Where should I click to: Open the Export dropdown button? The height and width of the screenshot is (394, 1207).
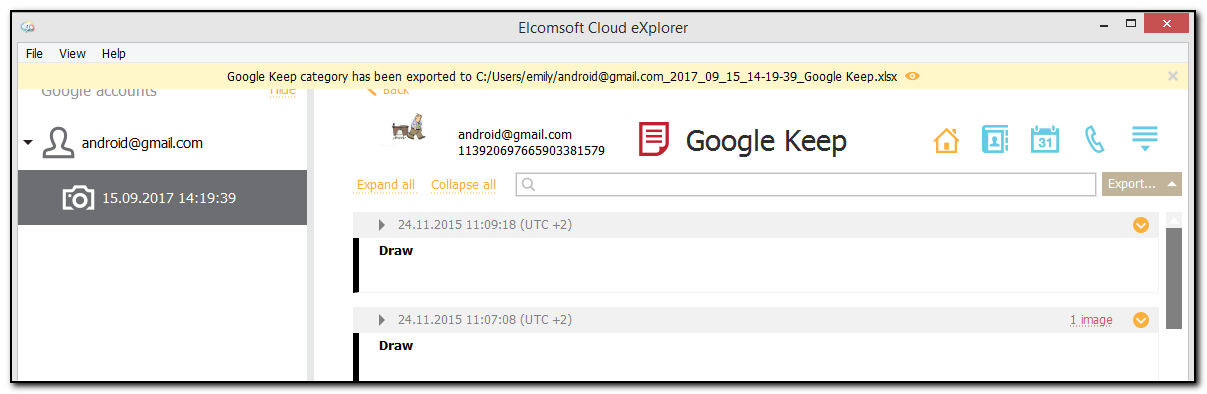coord(1142,185)
